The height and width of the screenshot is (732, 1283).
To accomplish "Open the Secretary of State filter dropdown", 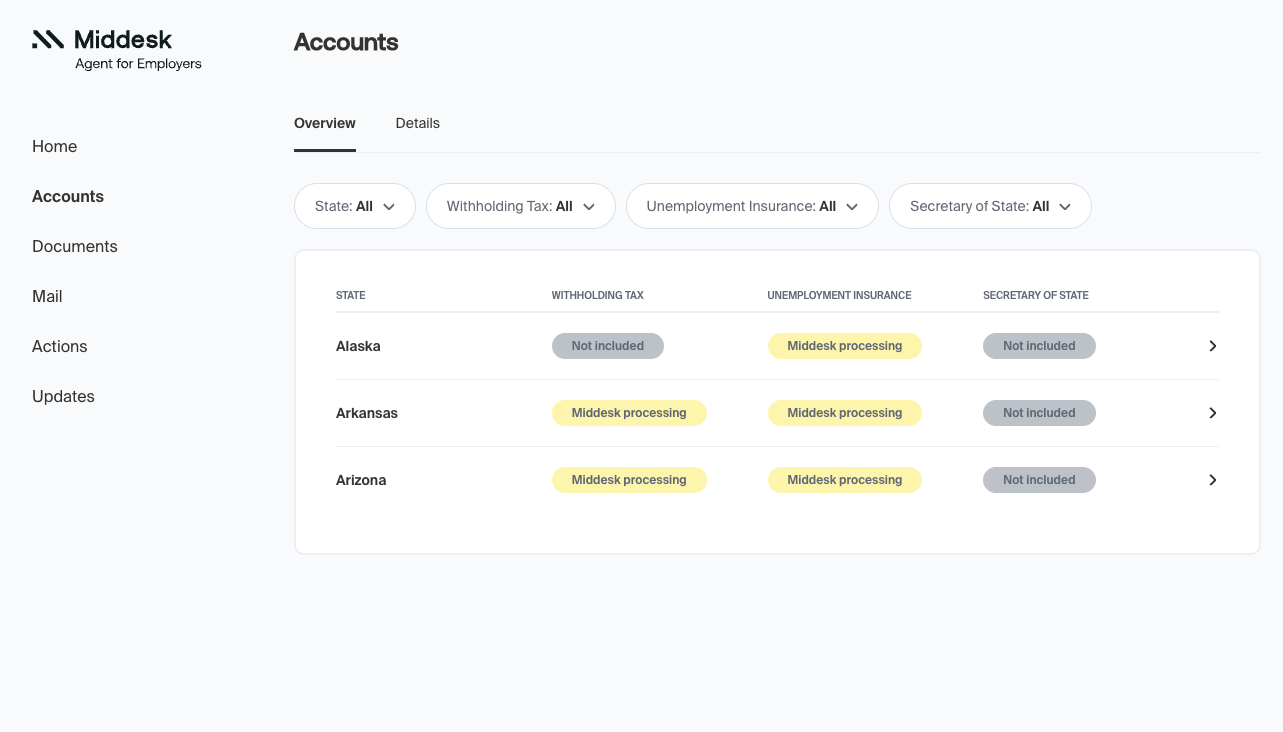I will (x=990, y=206).
